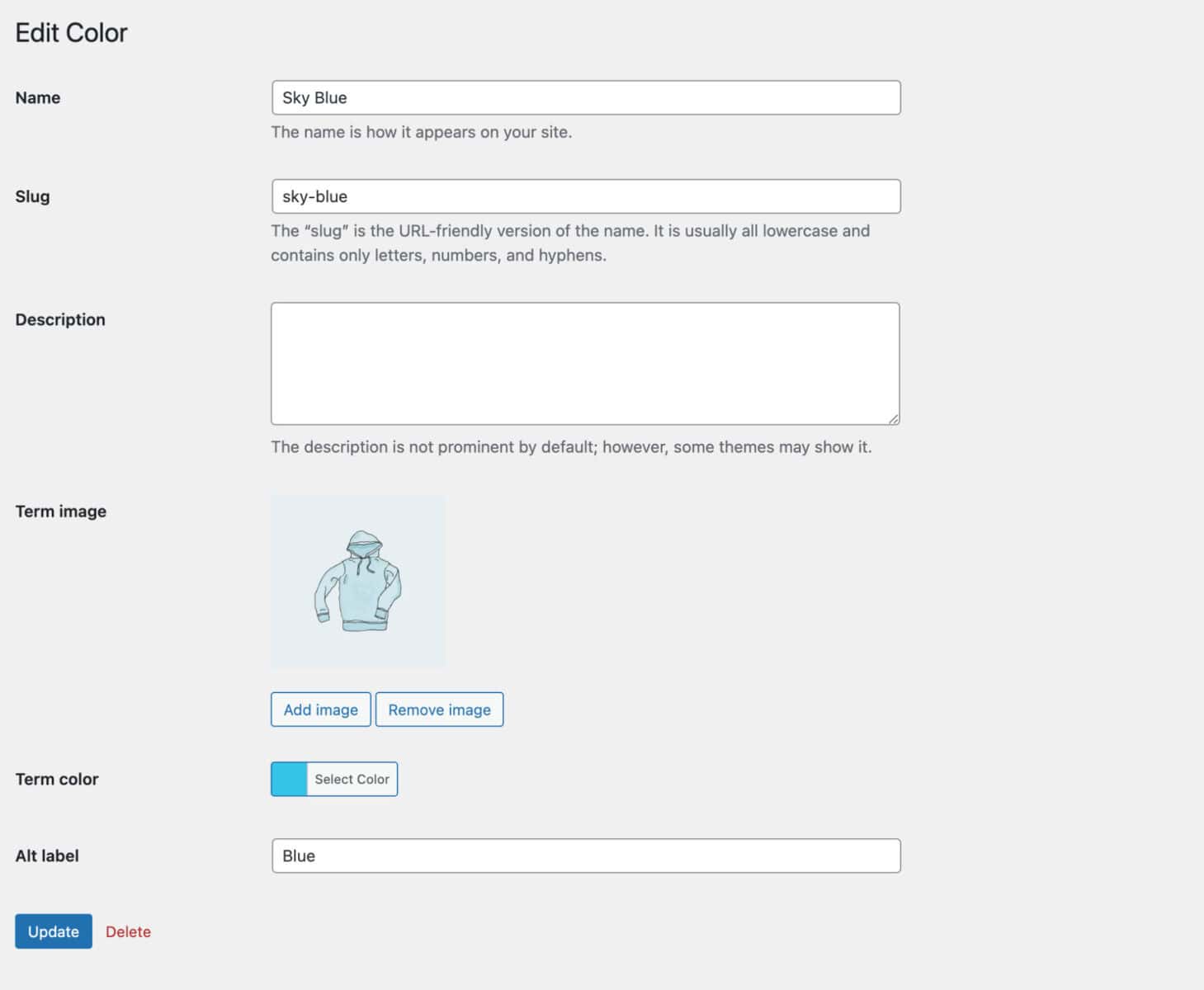Click the Alt label text label

(46, 856)
